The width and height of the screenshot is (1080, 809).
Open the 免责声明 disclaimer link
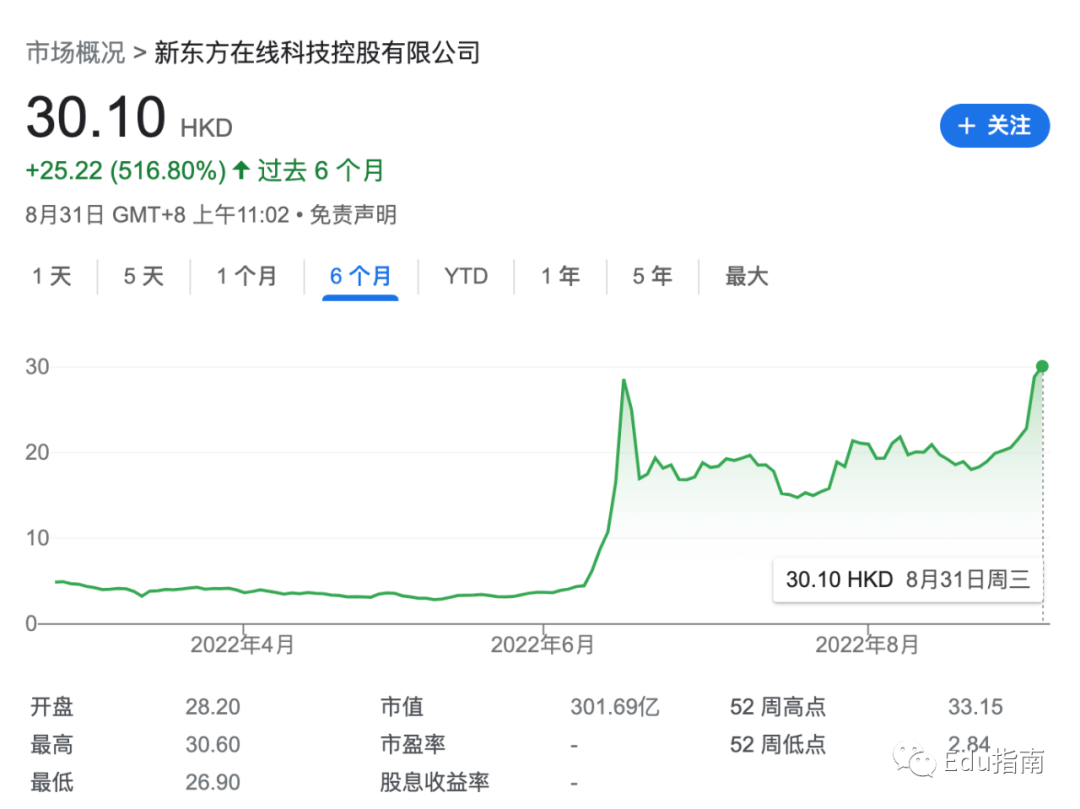pos(353,215)
